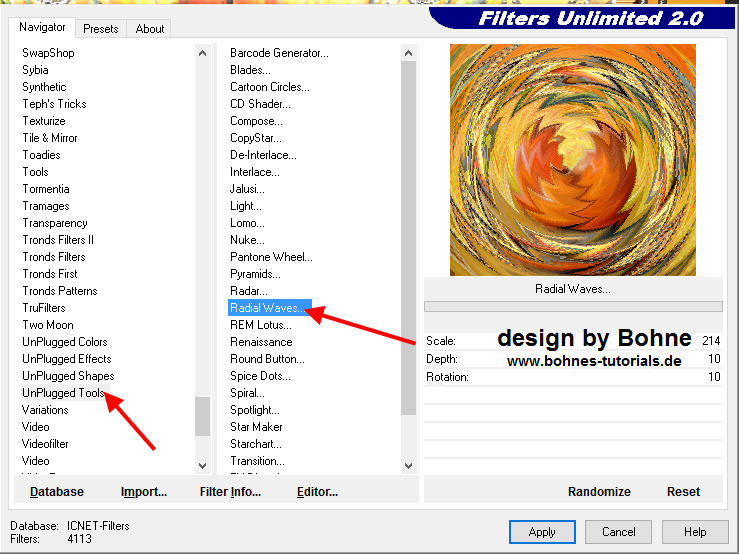Image resolution: width=739 pixels, height=554 pixels.
Task: Open Help for Filters Unlimited
Action: click(695, 532)
